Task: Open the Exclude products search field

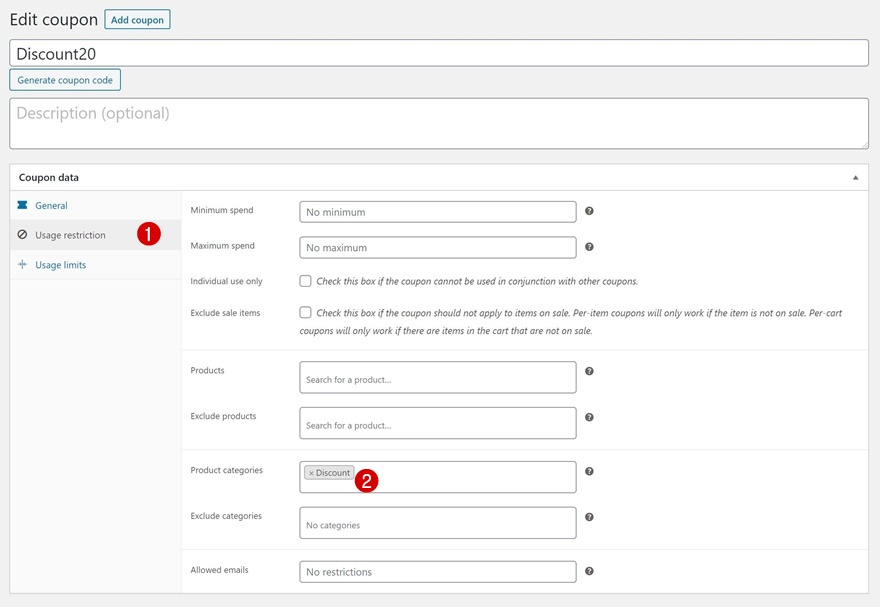Action: (438, 424)
